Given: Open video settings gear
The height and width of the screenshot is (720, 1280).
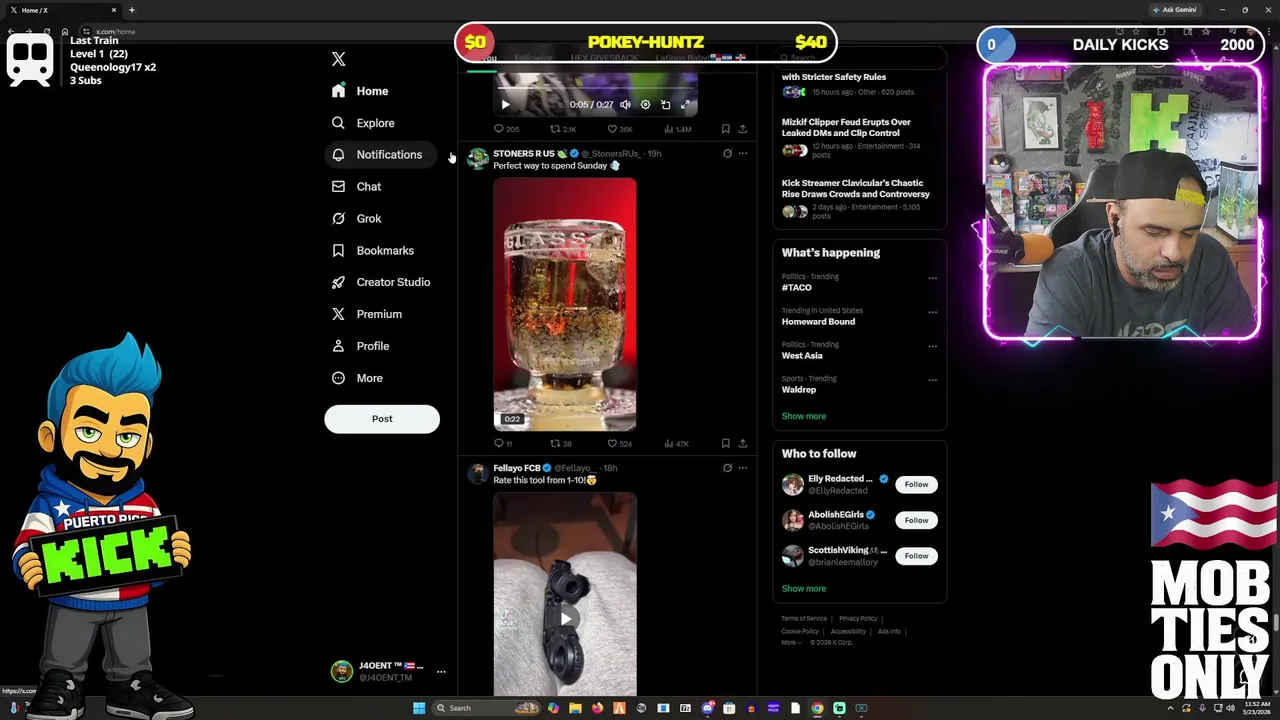Looking at the screenshot, I should pos(645,104).
